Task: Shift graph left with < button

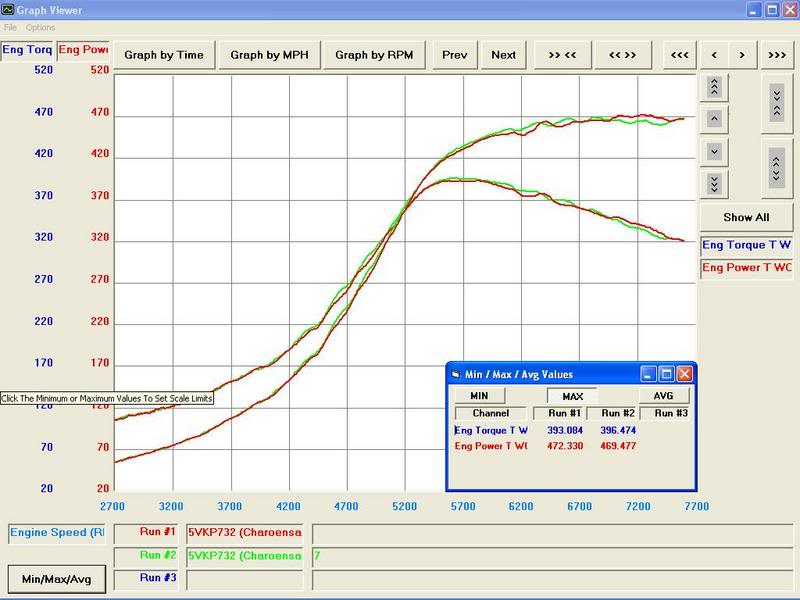Action: click(714, 55)
